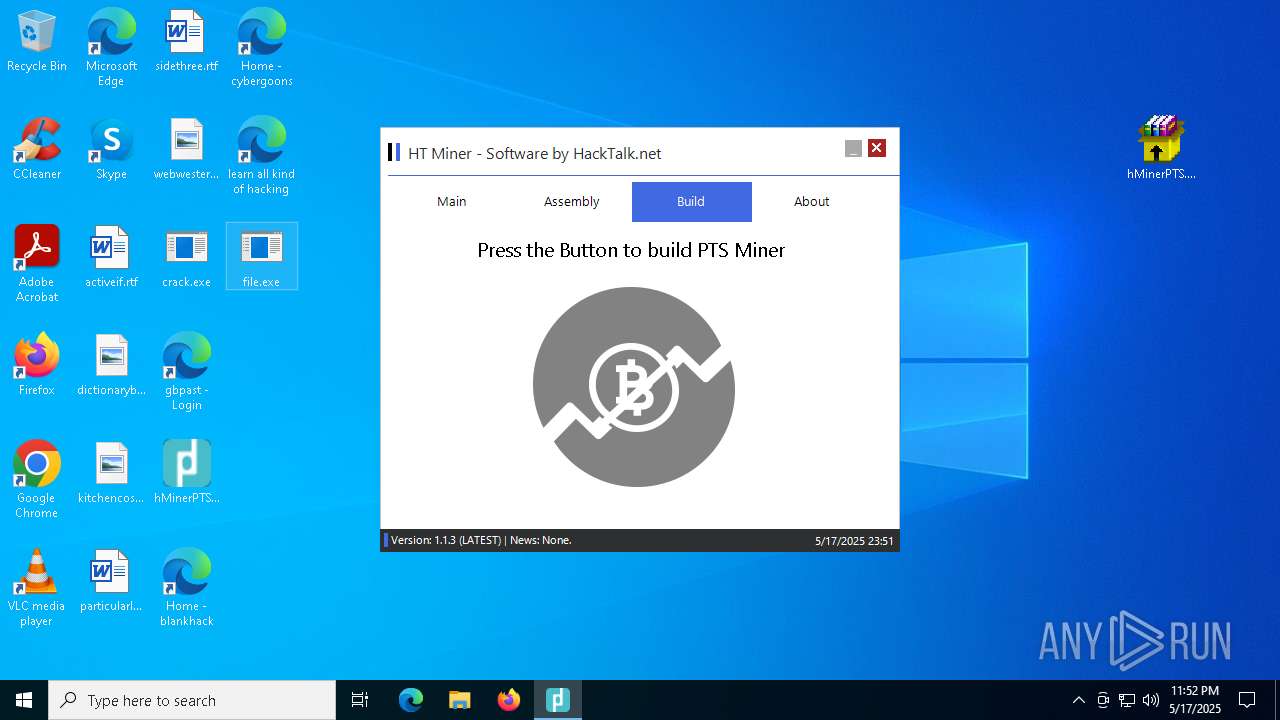Image resolution: width=1280 pixels, height=720 pixels.
Task: Open Home - cybergoons shortcut
Action: pyautogui.click(x=262, y=47)
